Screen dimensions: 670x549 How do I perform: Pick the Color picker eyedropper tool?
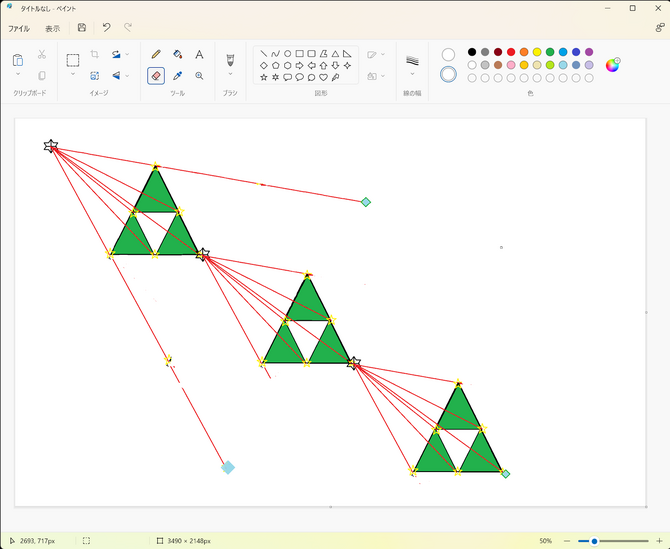(x=177, y=75)
